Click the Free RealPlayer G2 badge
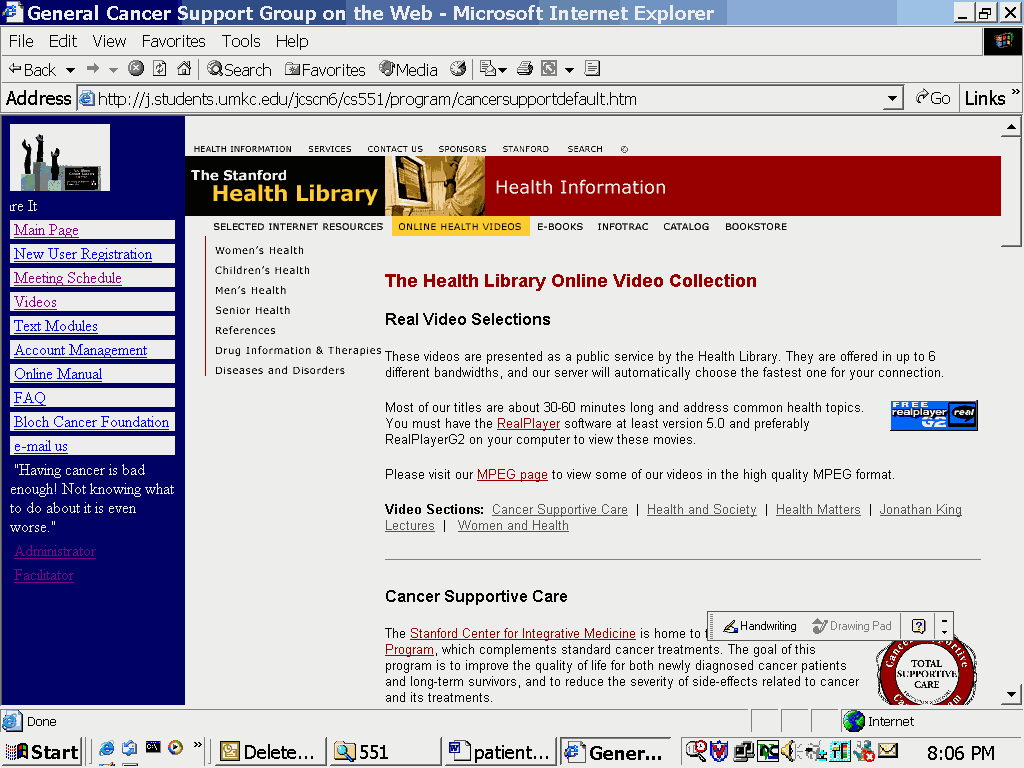Viewport: 1024px width, 768px height. (934, 415)
